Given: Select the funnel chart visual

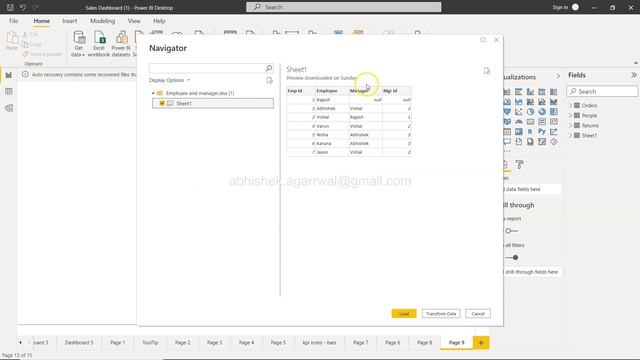Looking at the screenshot, I should [x=507, y=111].
